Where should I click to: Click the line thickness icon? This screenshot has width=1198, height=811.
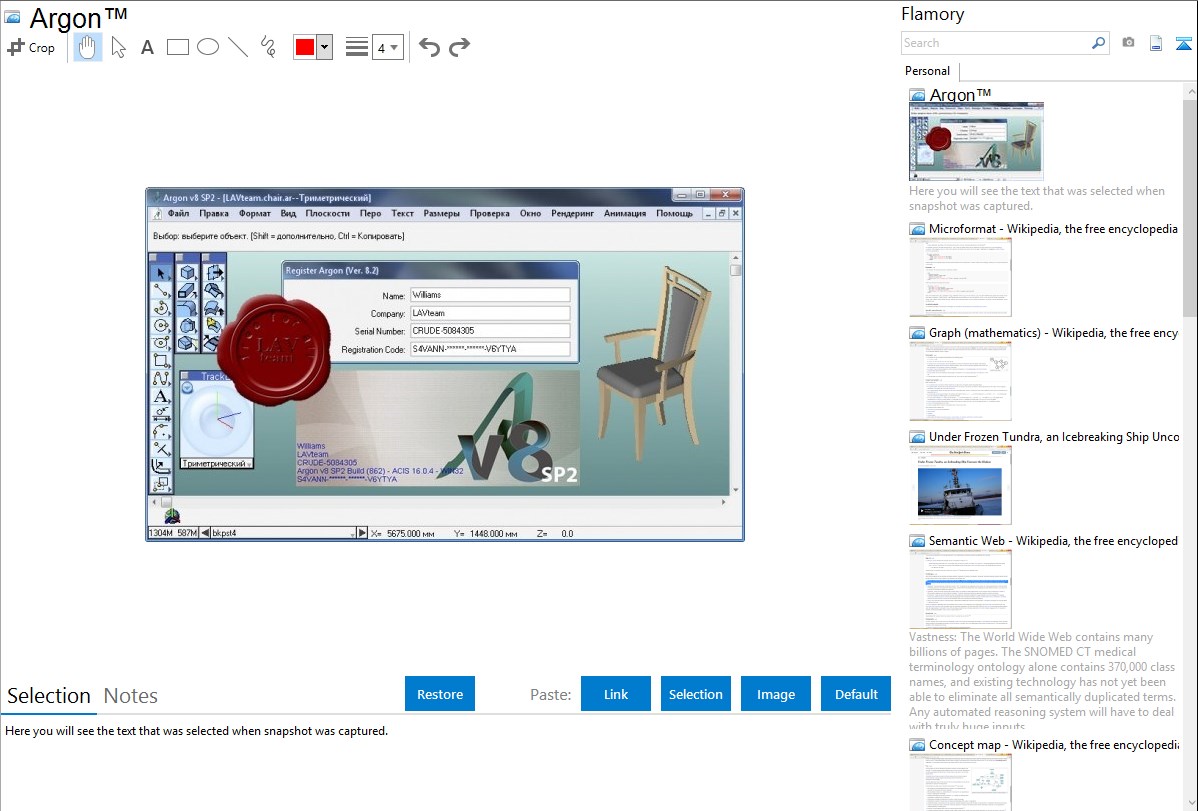point(357,47)
